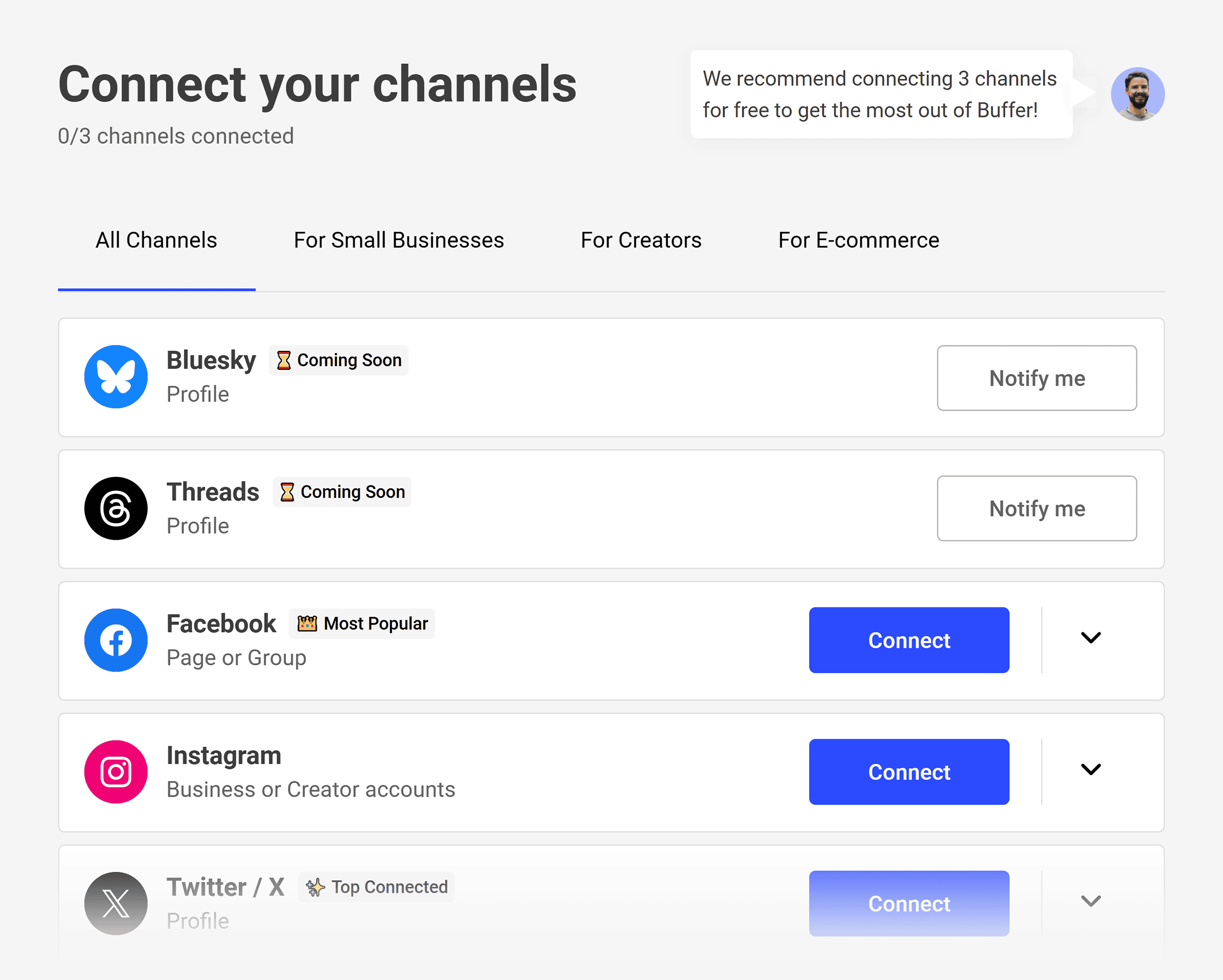The height and width of the screenshot is (980, 1223).
Task: Open the For Creators tab
Action: [x=640, y=240]
